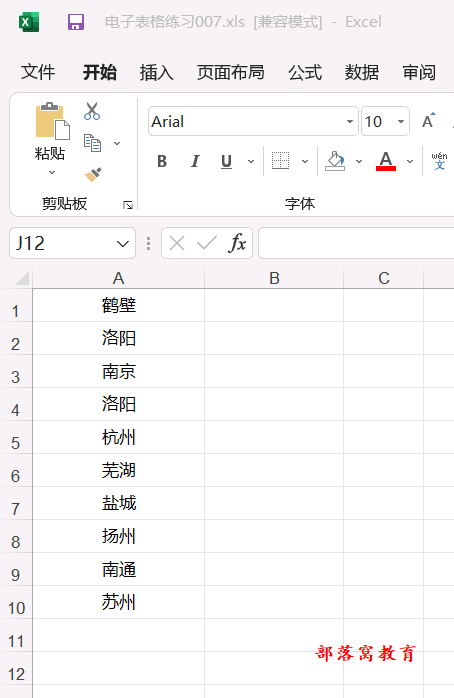Save the workbook with the floppy icon
Screen dimensions: 454x698
[x=76, y=22]
